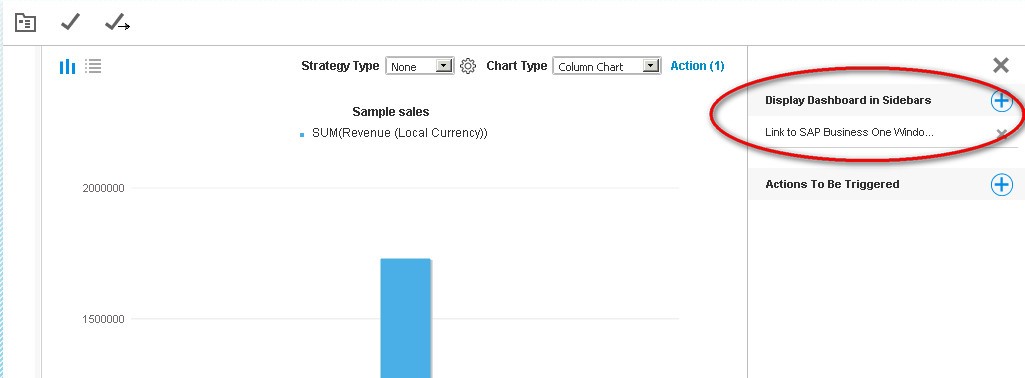Open the Chart Type dropdown
The width and height of the screenshot is (1025, 378).
click(607, 66)
